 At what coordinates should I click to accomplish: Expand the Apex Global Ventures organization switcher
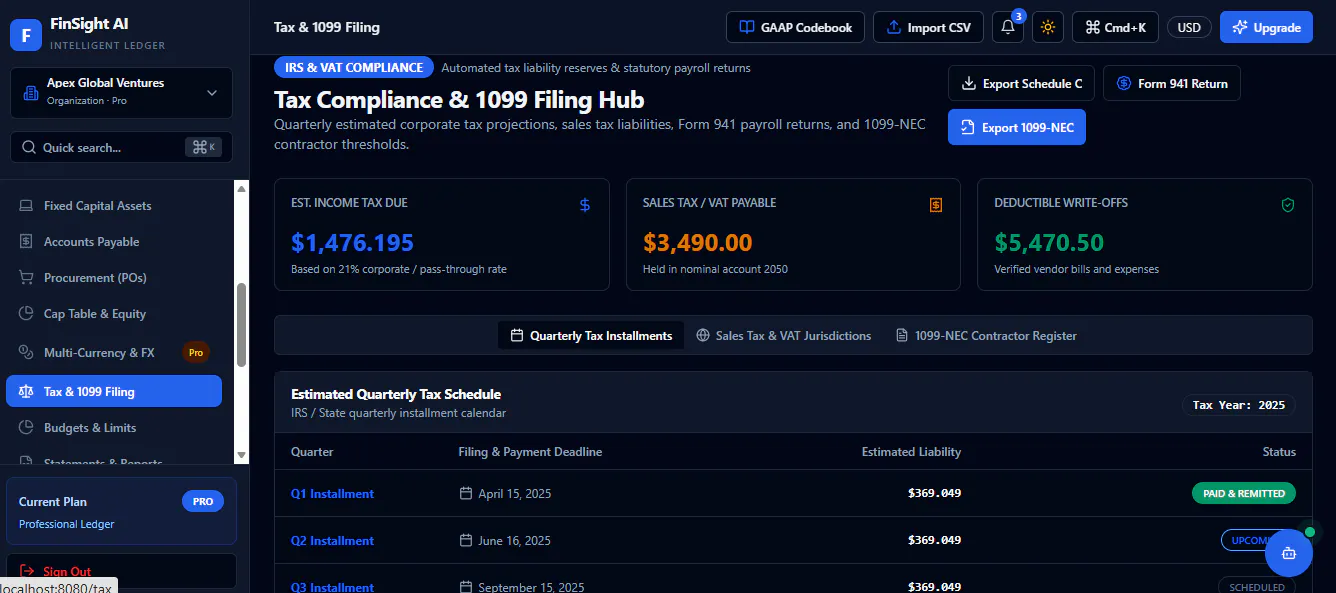[121, 93]
